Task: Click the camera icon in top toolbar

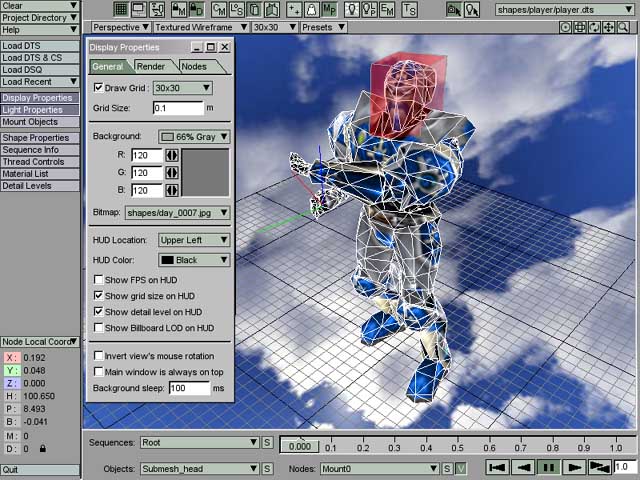Action: [x=453, y=9]
